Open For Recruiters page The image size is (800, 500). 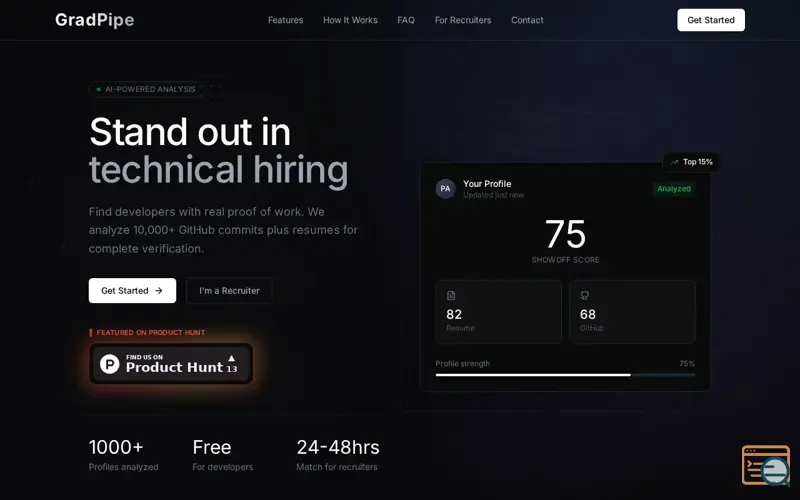tap(463, 20)
